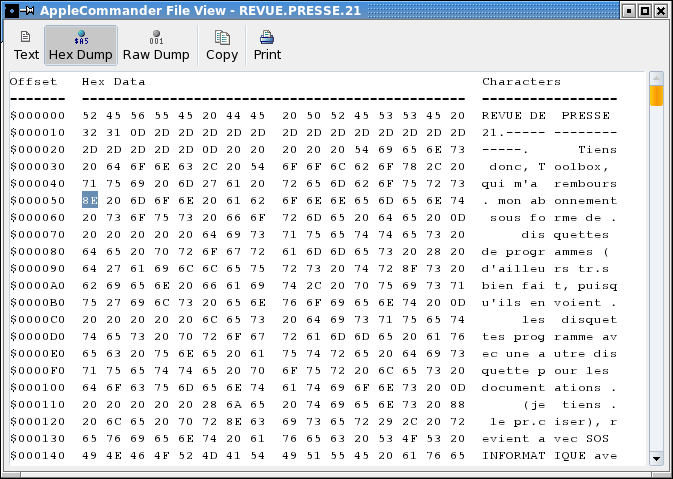
Task: Minimize the AppleCommander File View window
Action: point(629,11)
